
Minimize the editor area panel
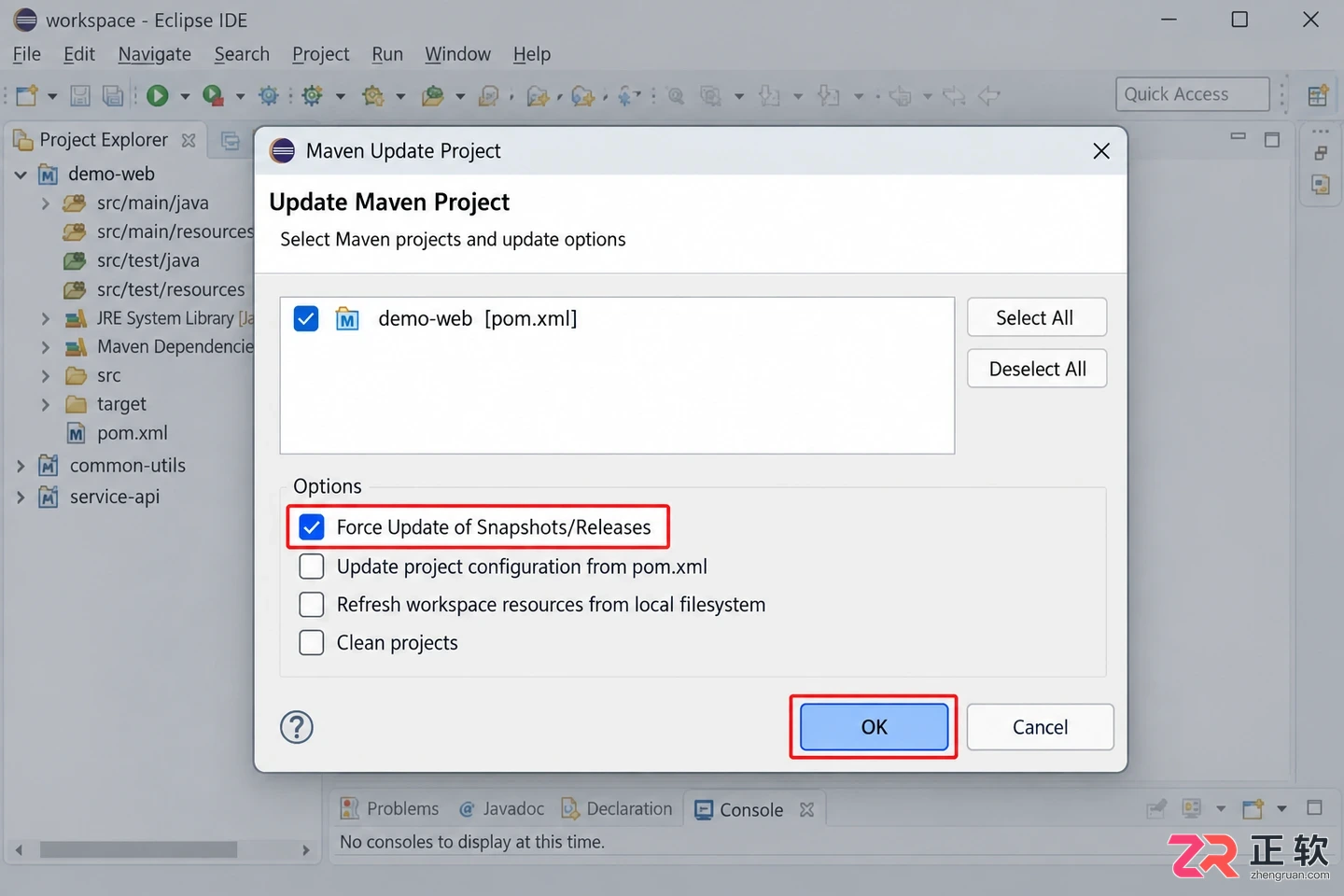click(1239, 137)
